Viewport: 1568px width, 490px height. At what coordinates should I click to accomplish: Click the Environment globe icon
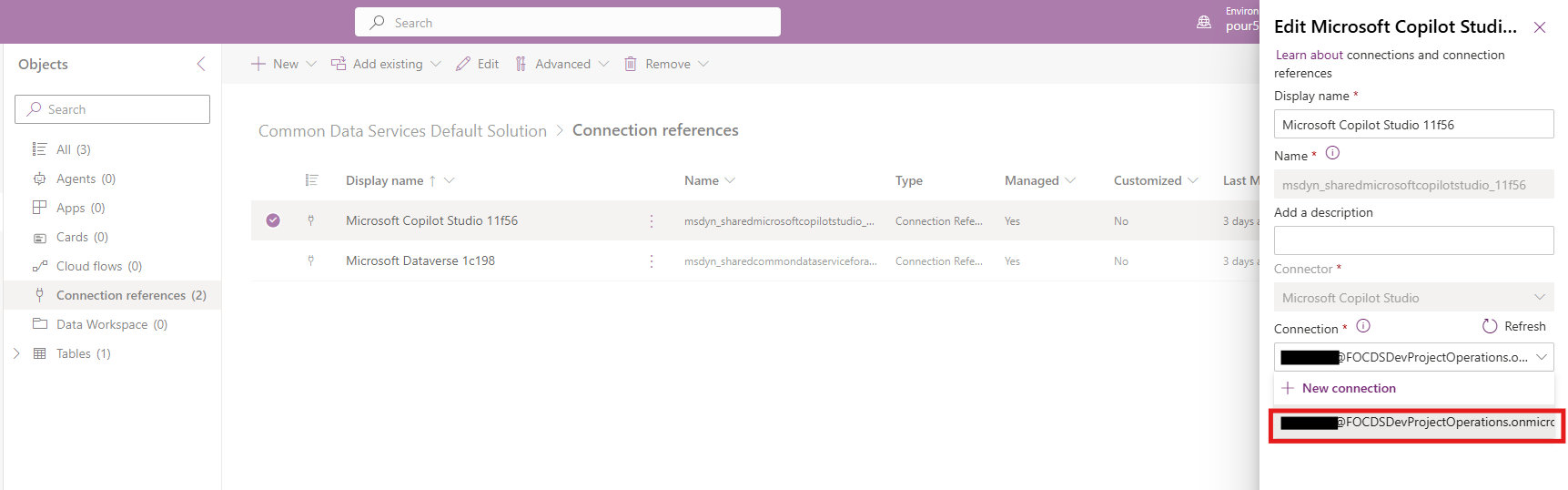1204,22
